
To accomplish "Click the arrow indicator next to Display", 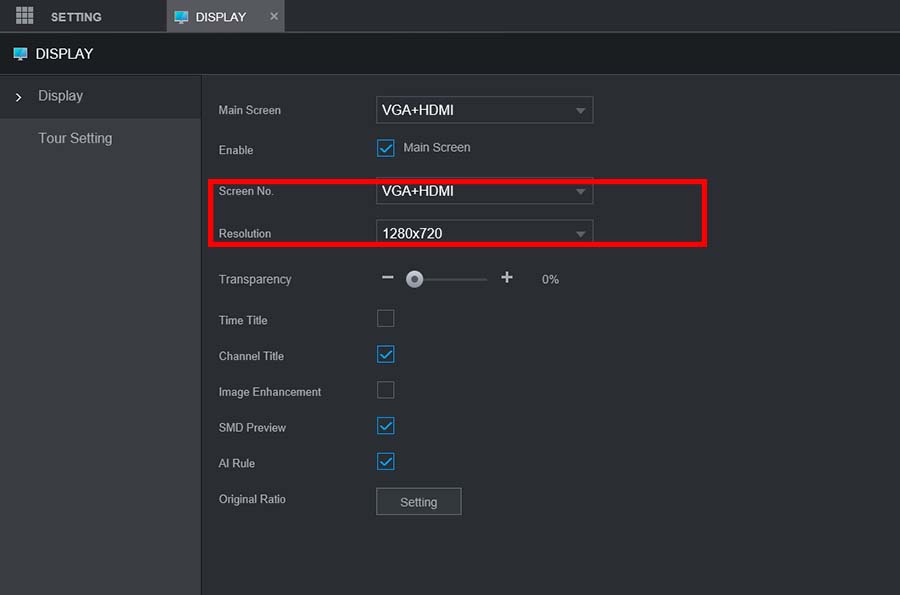I will point(18,96).
